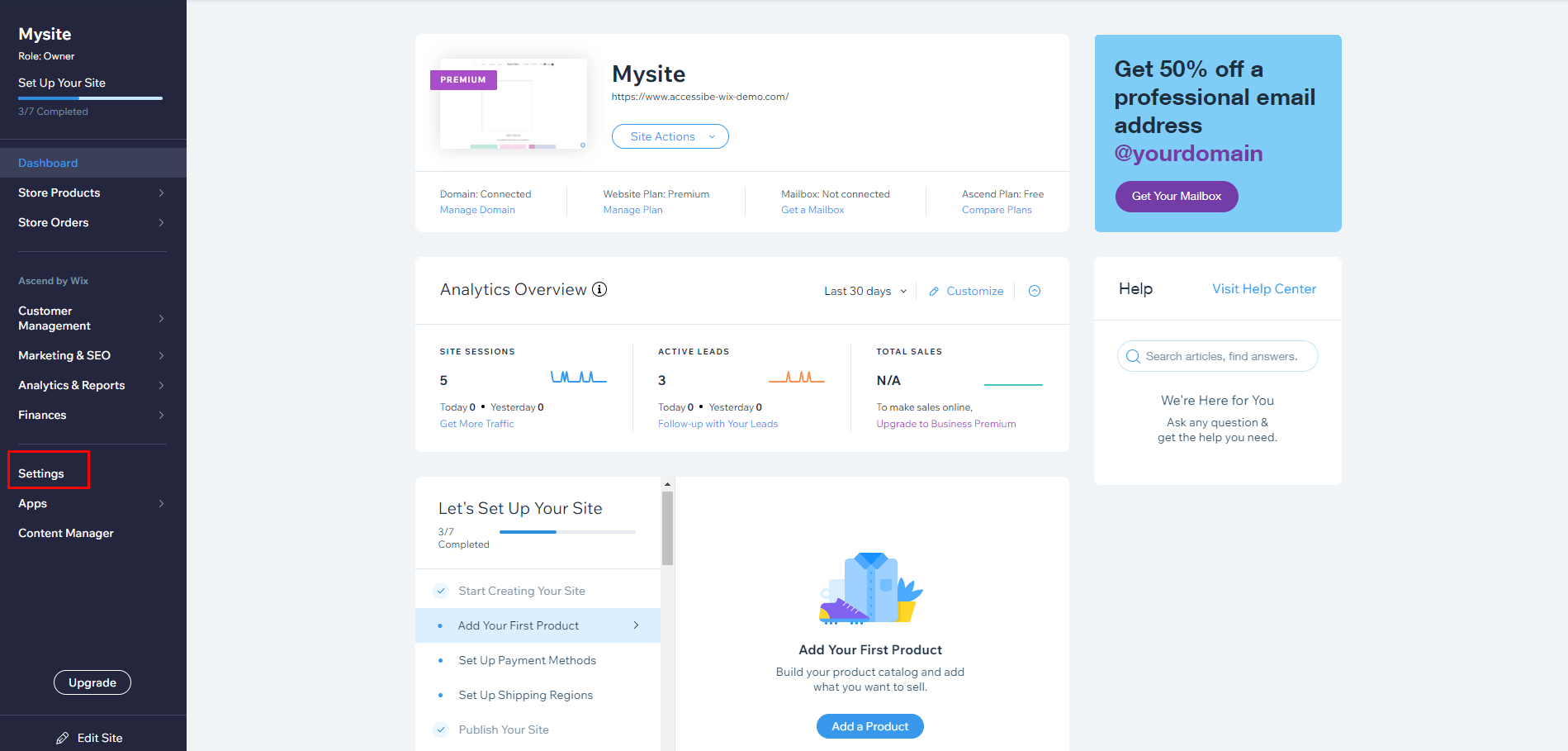Click the Analytics Overview info icon

(599, 289)
